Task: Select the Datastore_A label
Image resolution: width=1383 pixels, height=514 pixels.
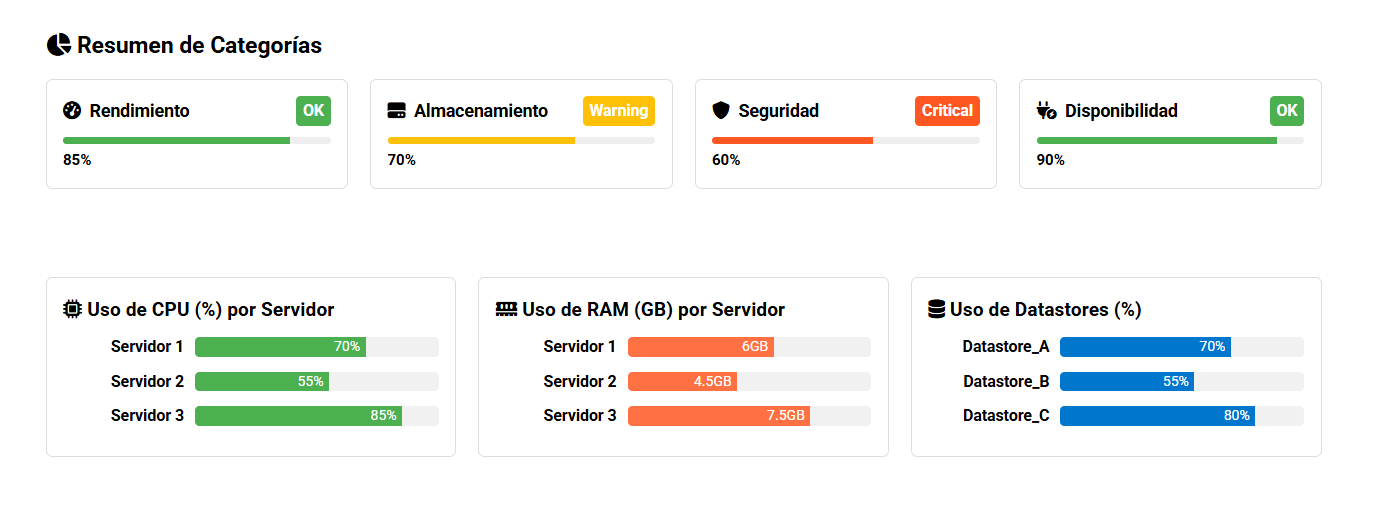Action: coord(1006,347)
